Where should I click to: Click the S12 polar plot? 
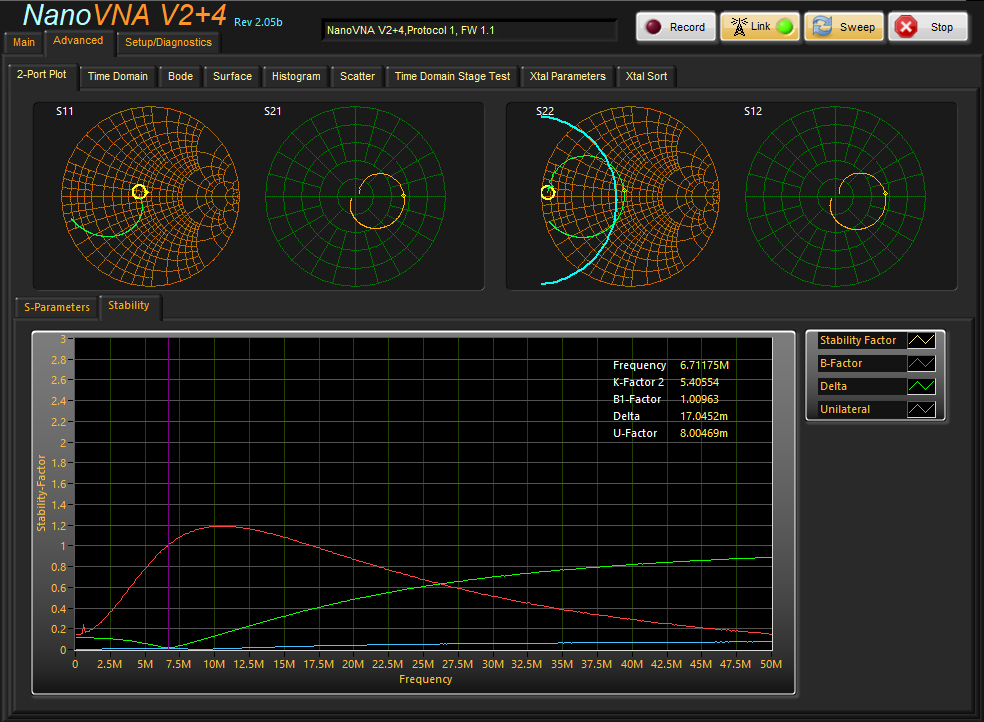point(835,196)
